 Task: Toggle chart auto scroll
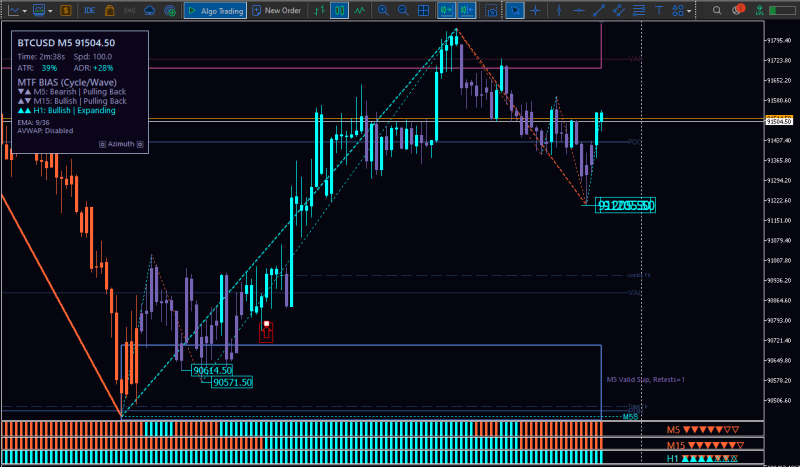click(446, 10)
